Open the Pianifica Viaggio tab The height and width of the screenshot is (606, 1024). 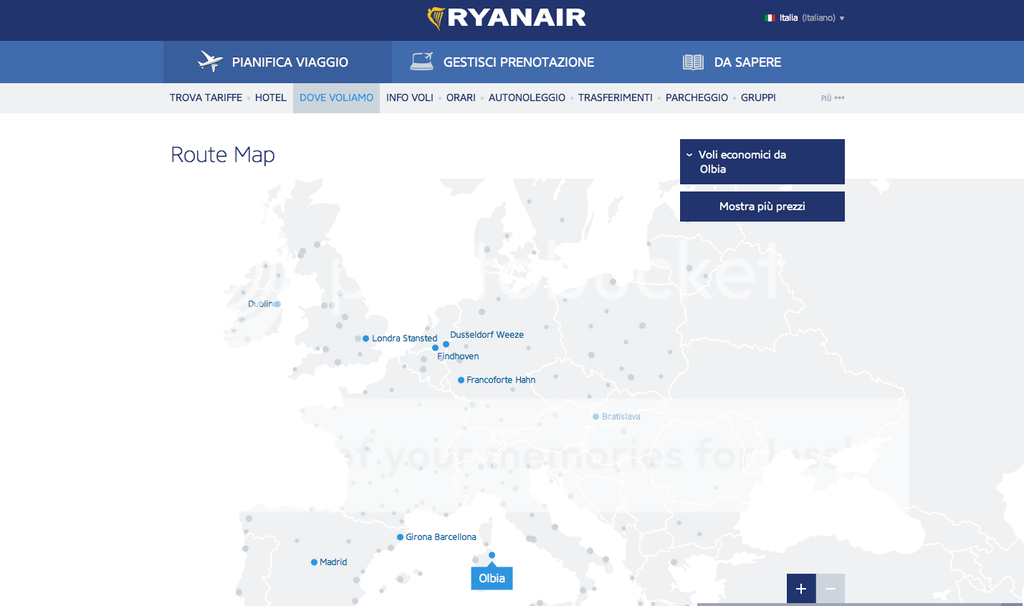pos(278,62)
